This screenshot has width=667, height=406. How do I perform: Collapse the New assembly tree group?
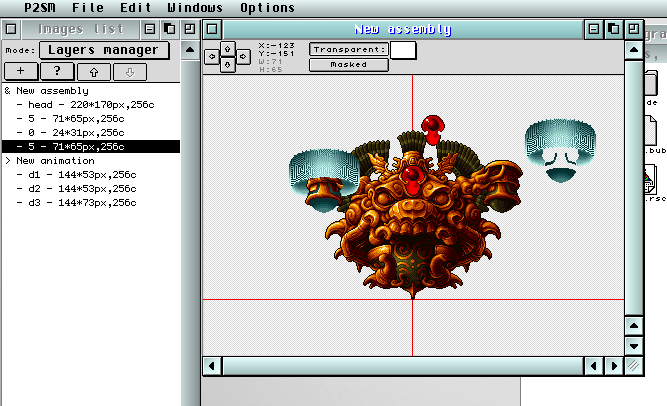(8, 91)
